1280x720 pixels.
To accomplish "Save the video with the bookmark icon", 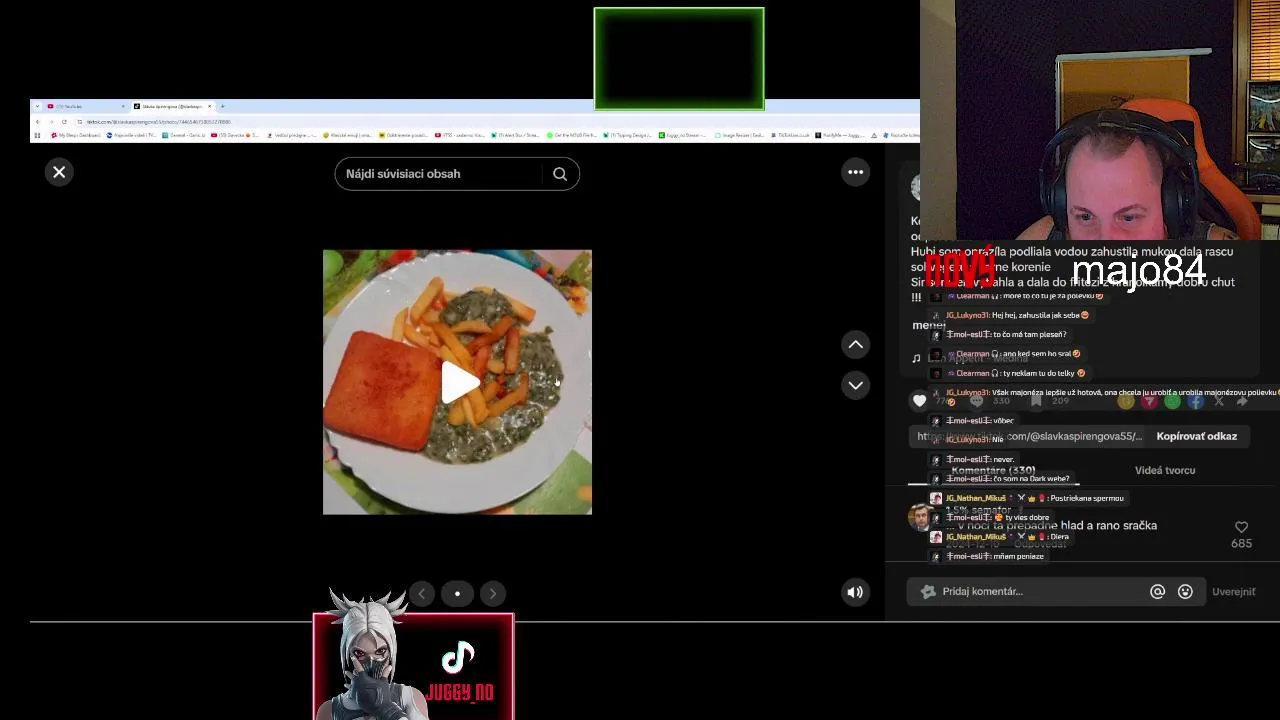I will point(1036,401).
